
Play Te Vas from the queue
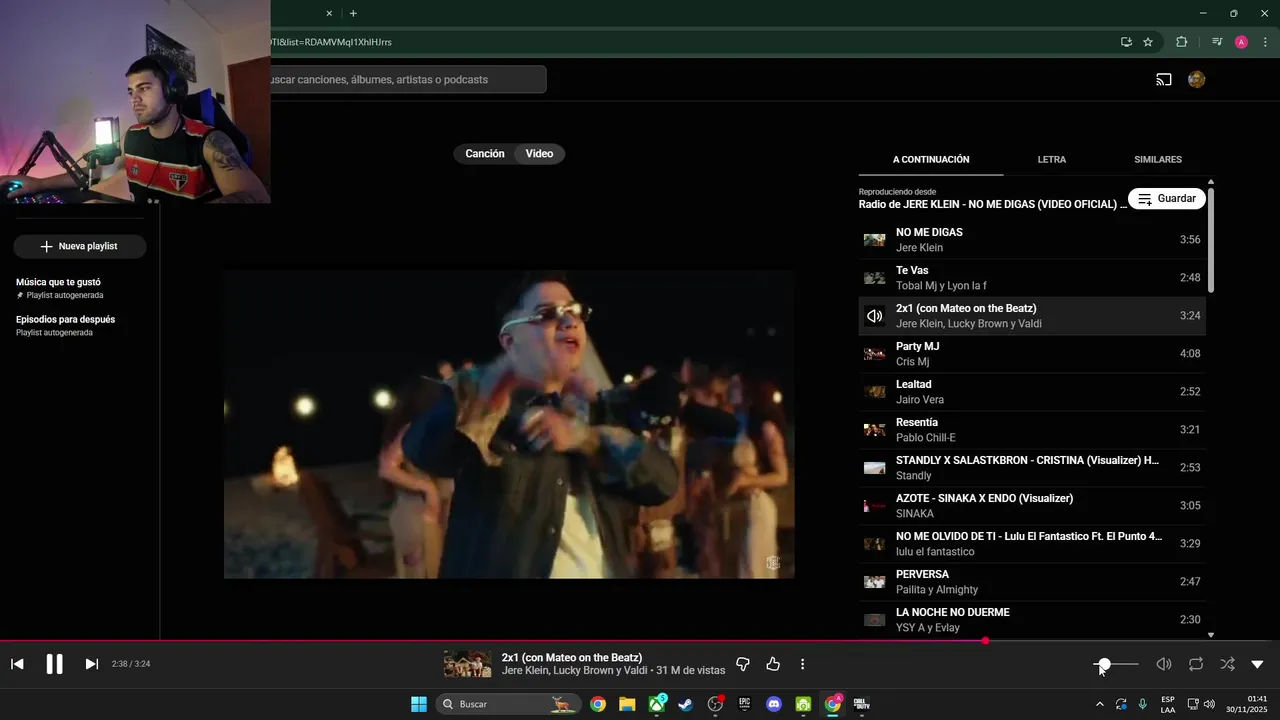pyautogui.click(x=1032, y=278)
